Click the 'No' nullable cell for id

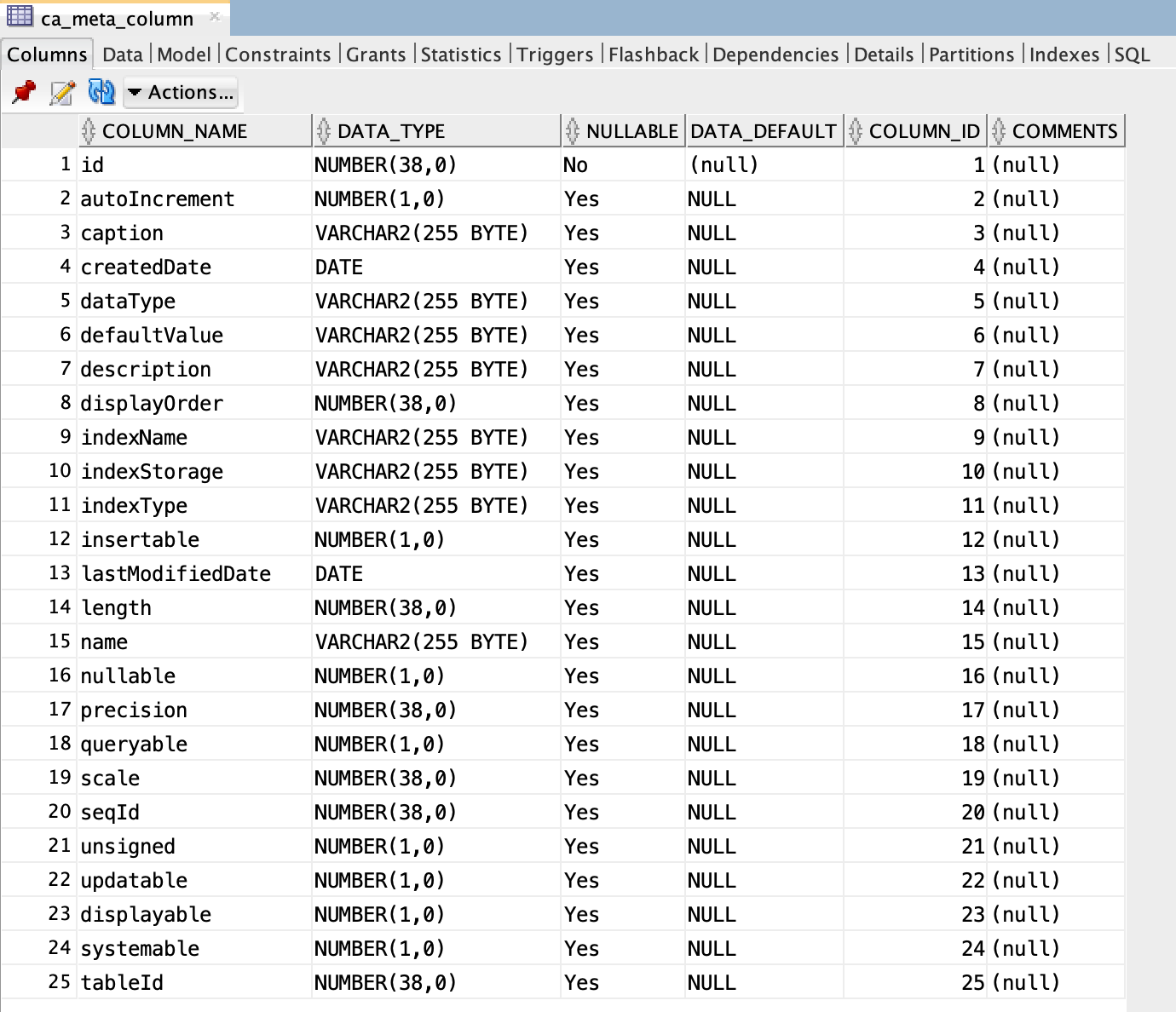coord(575,165)
